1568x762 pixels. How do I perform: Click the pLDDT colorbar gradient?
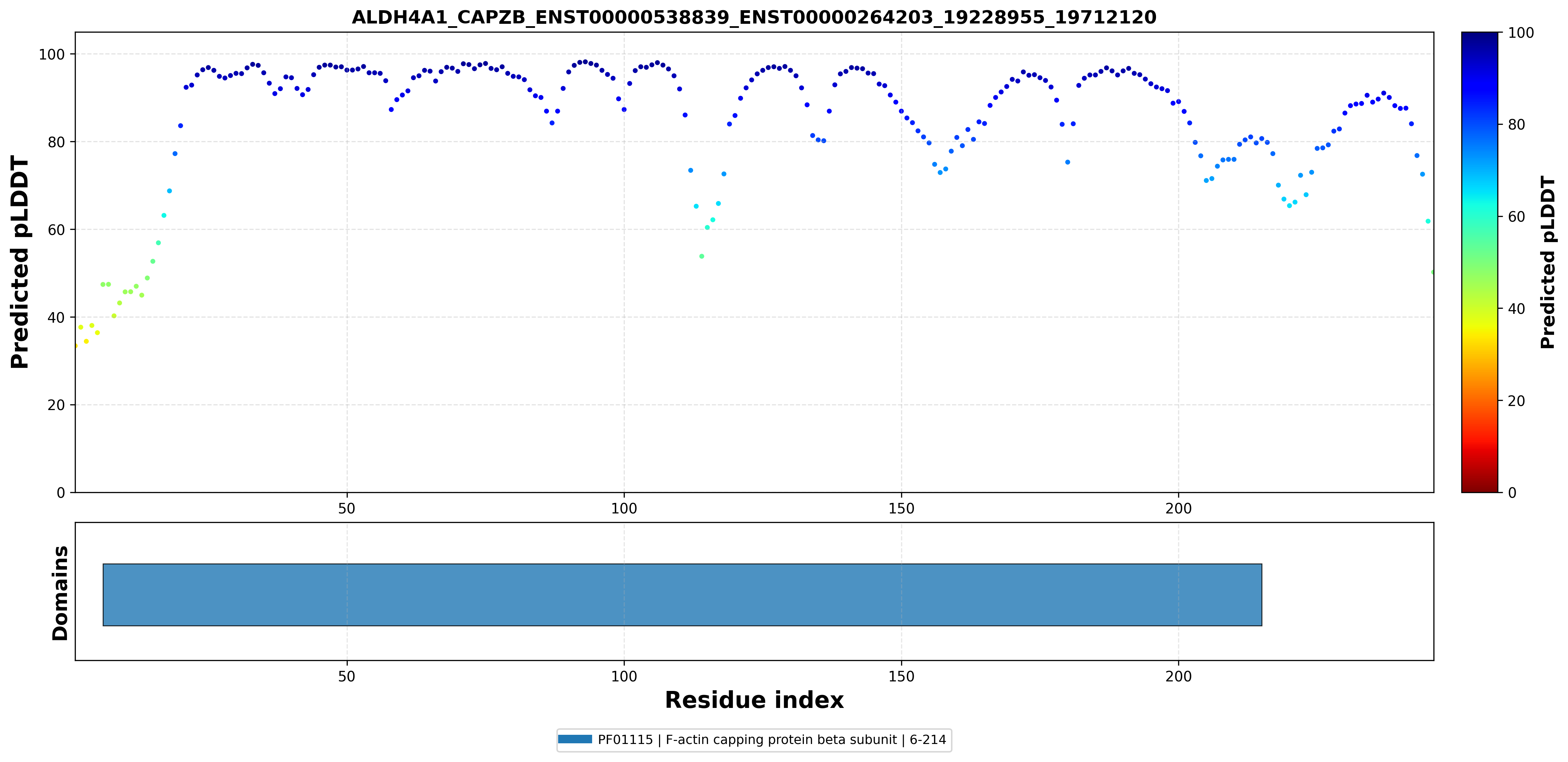point(1479,262)
